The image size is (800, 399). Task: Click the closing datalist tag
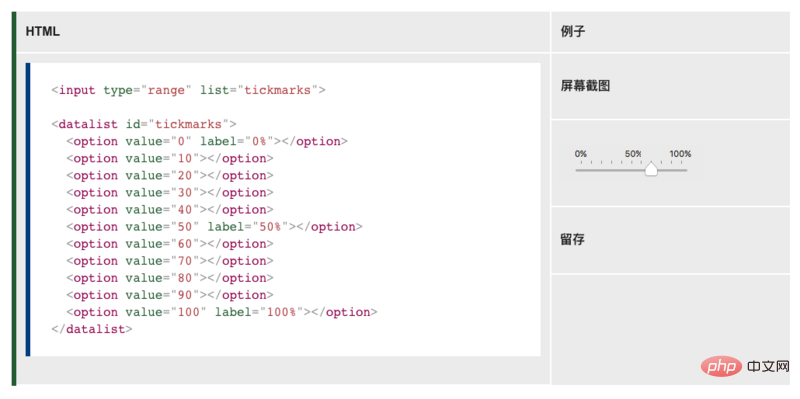click(92, 329)
